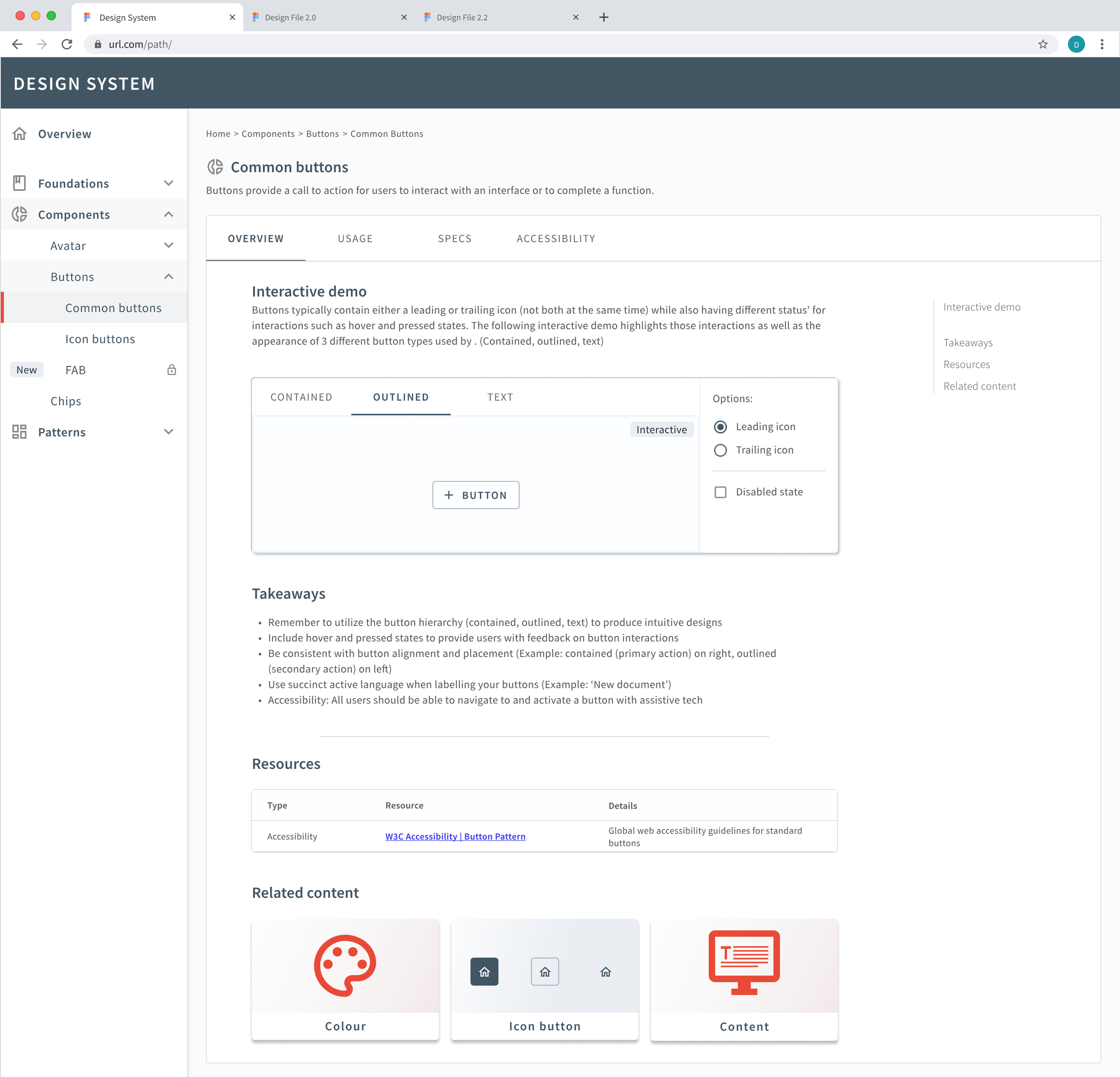This screenshot has height=1077, width=1120.
Task: Click the BUTTON in the interactive demo
Action: 475,495
